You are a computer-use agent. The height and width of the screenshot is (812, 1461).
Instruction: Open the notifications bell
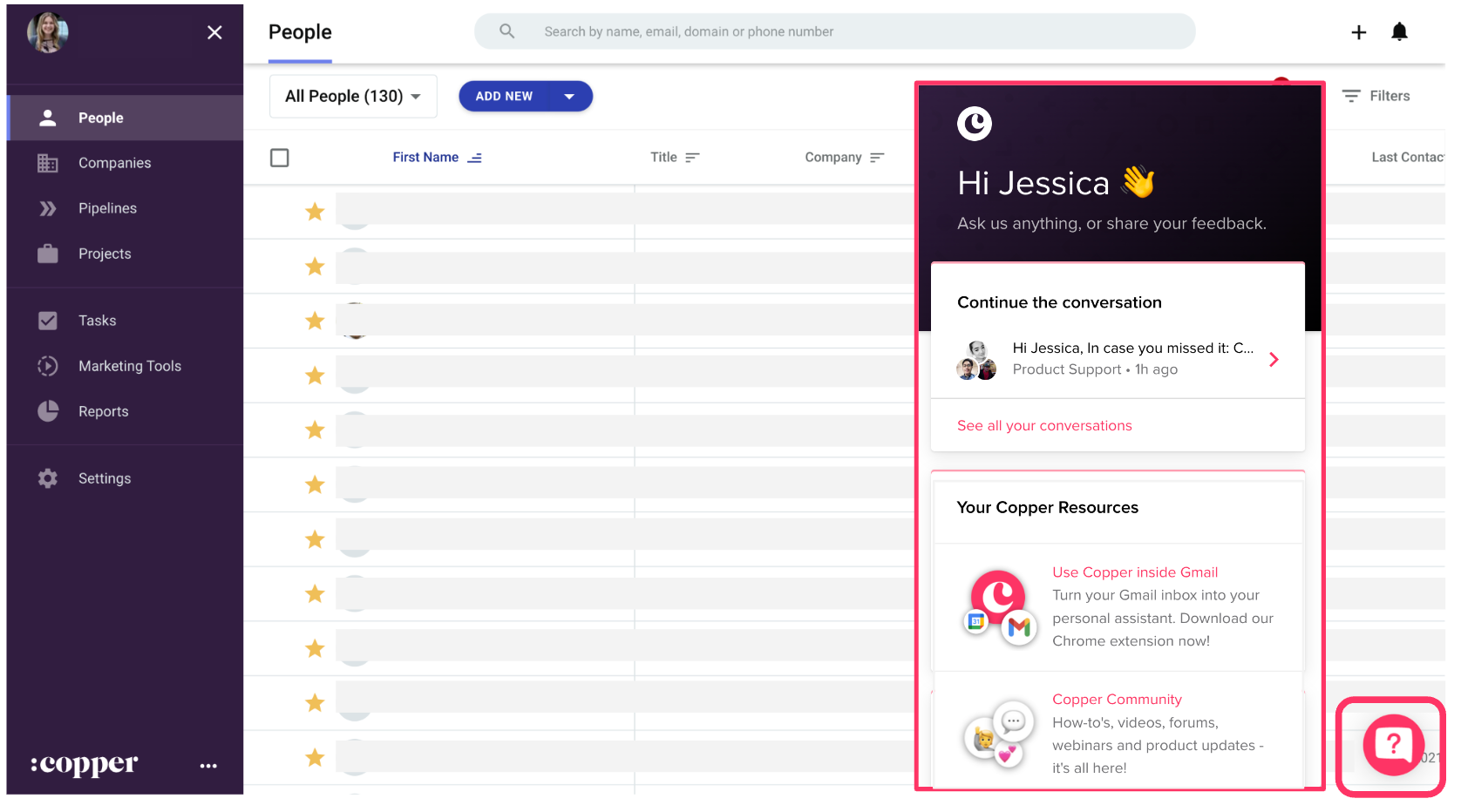tap(1399, 32)
